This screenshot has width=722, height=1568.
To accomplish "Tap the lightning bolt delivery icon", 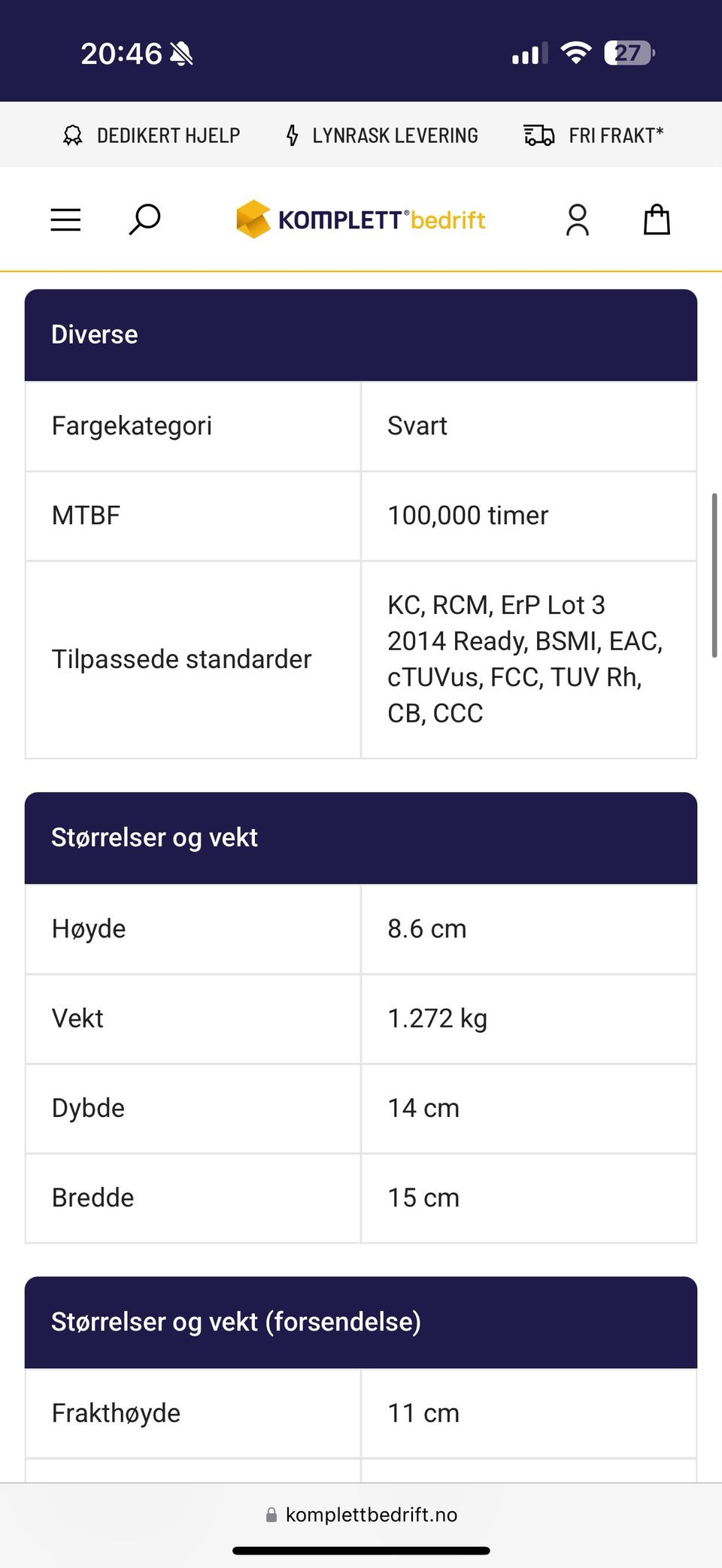I will (x=293, y=135).
